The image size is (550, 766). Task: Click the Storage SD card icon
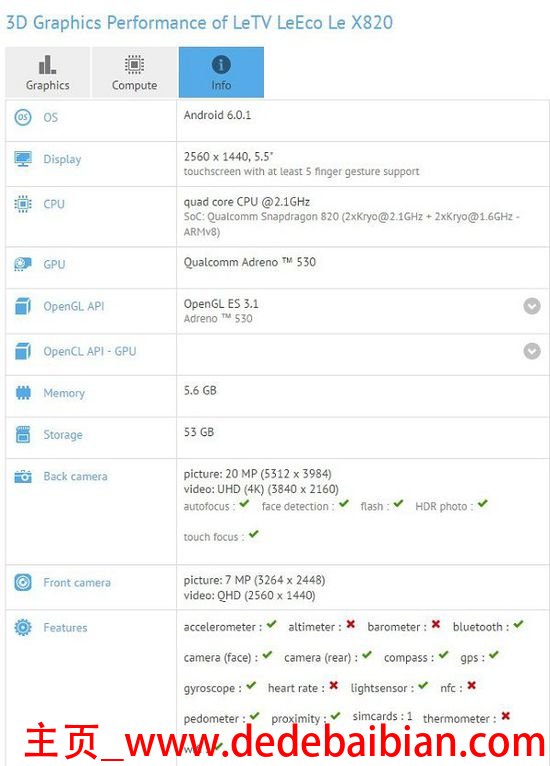(23, 434)
